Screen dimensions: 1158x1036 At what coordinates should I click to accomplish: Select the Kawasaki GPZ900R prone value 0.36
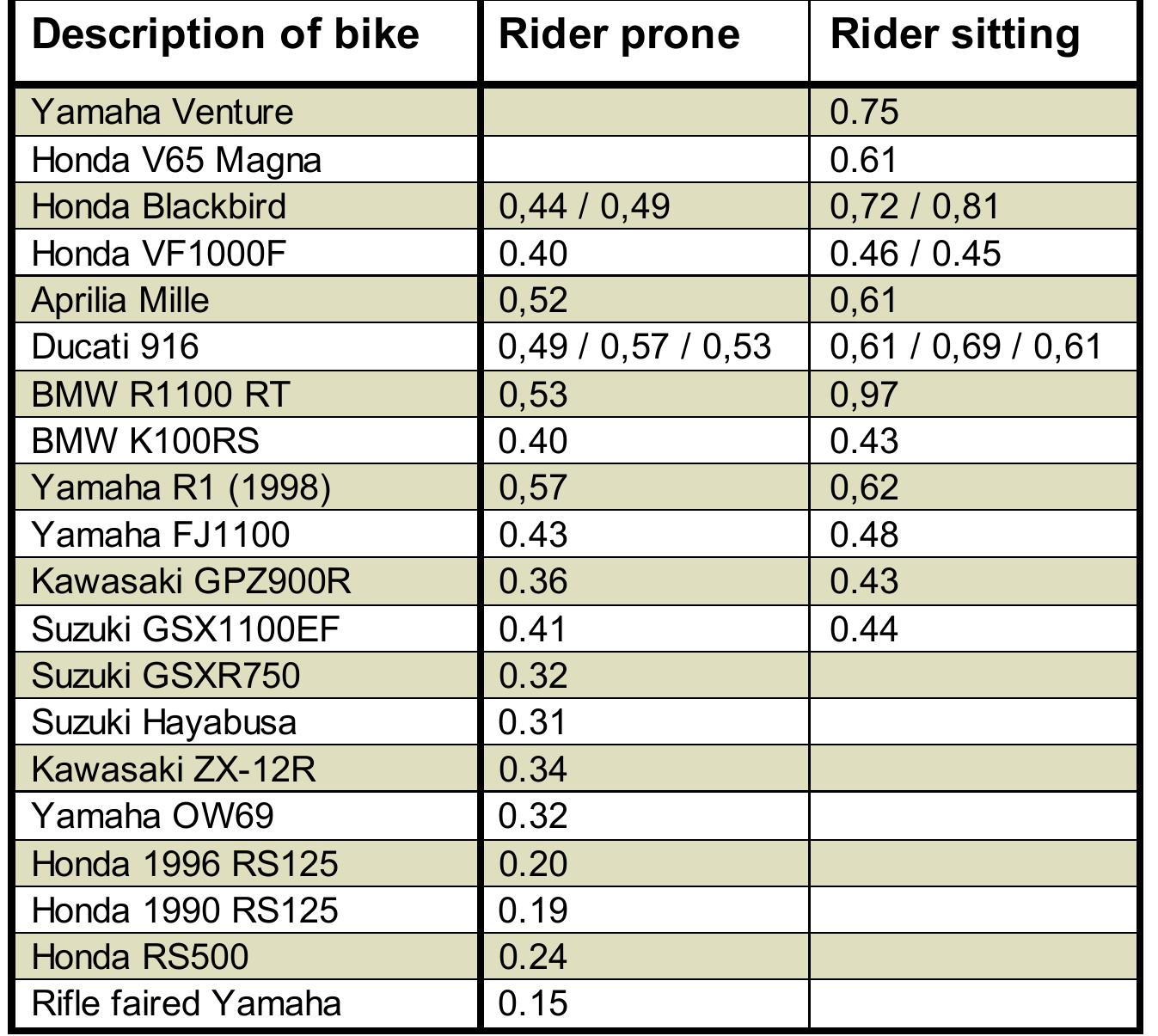(533, 581)
